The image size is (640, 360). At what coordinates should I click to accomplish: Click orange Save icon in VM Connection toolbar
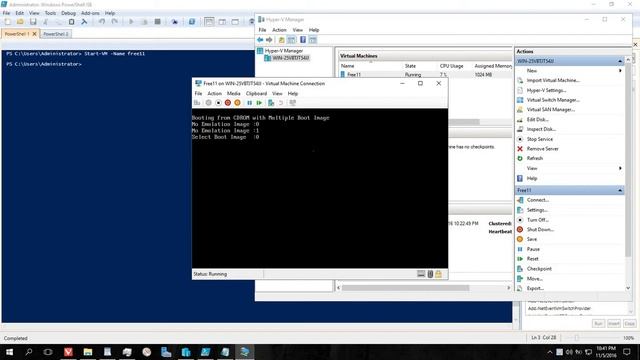tap(237, 103)
